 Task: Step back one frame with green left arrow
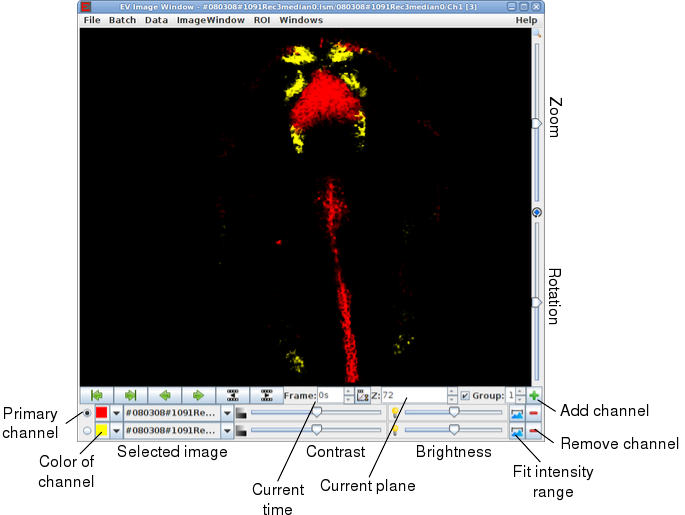[x=165, y=395]
